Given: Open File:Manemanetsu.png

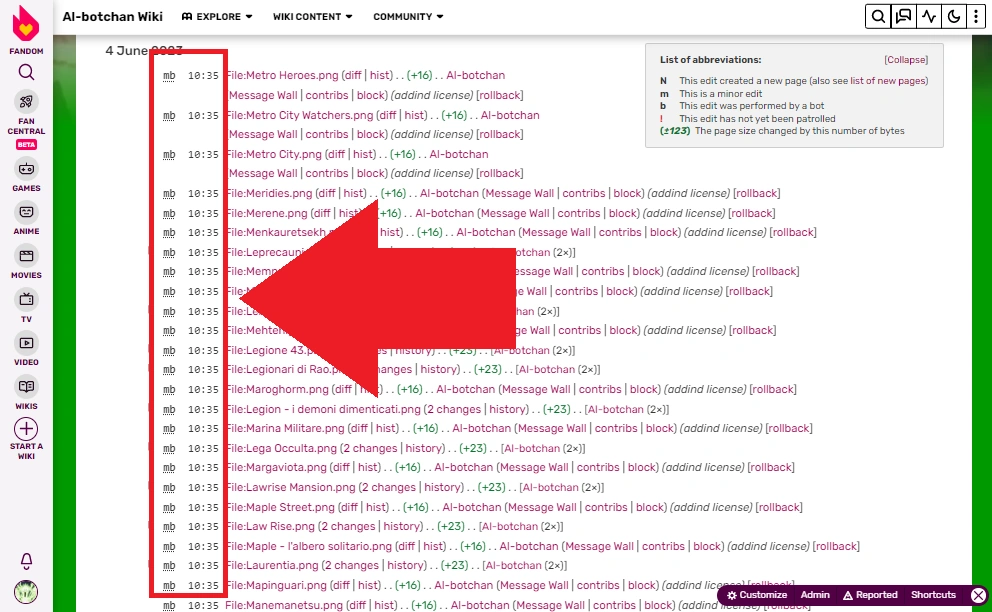Looking at the screenshot, I should [x=283, y=605].
